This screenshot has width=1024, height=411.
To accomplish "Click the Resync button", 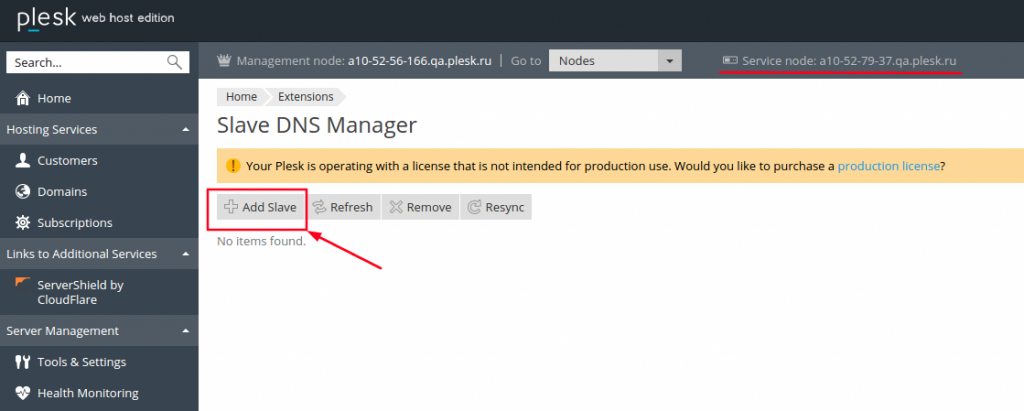I will pos(496,207).
